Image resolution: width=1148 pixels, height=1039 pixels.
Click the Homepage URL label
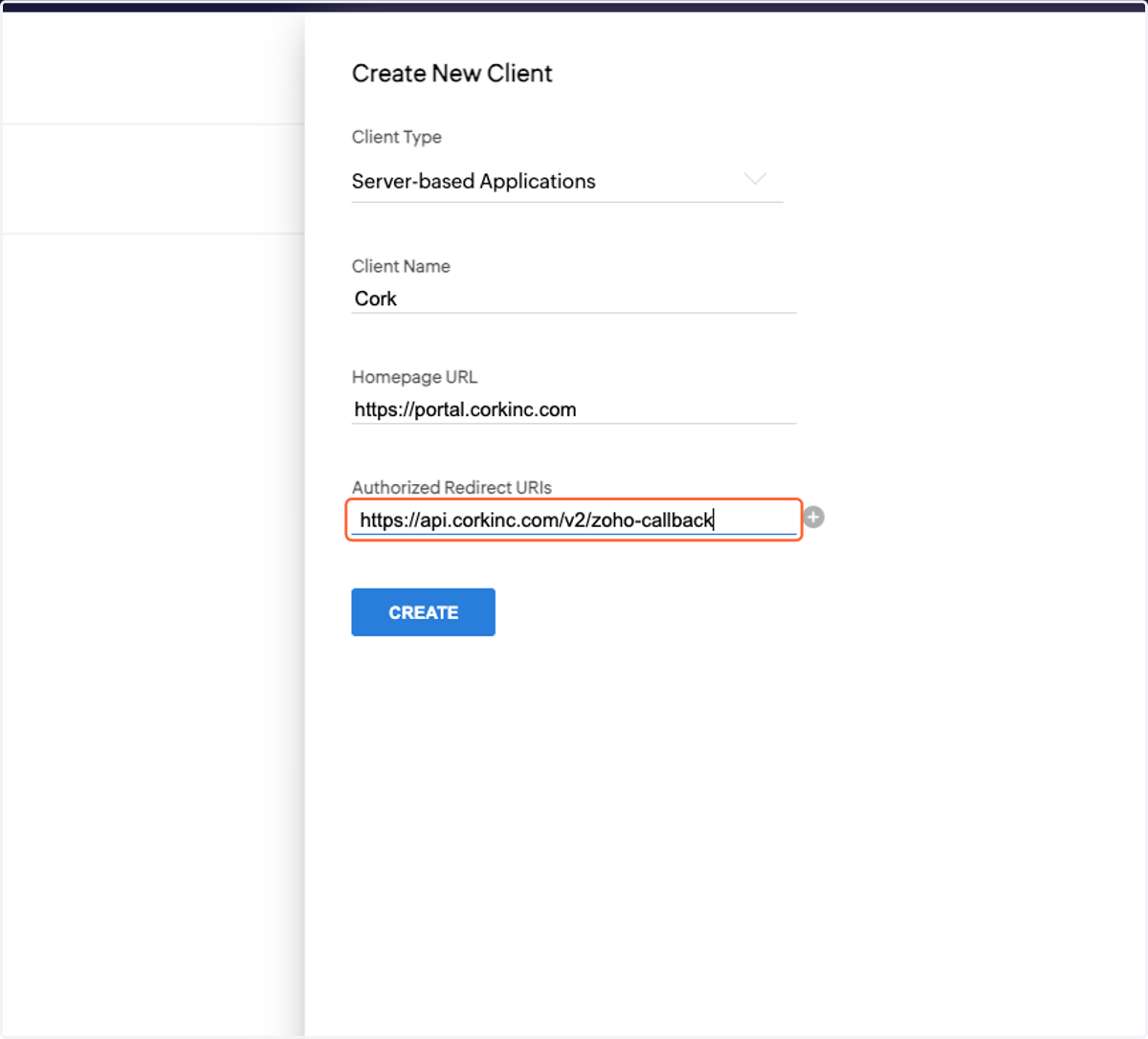click(414, 377)
